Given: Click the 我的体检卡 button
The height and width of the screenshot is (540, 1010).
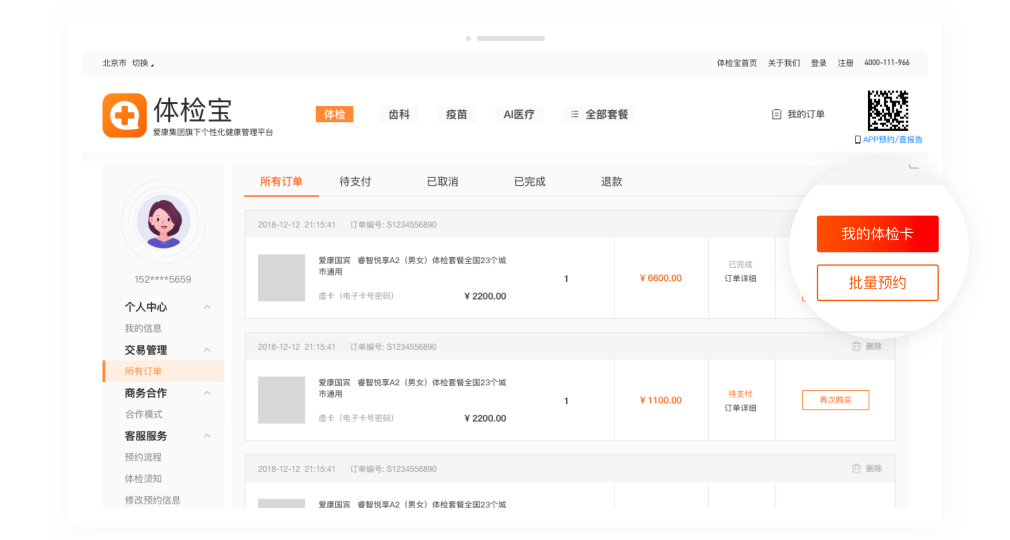Looking at the screenshot, I should pos(877,234).
